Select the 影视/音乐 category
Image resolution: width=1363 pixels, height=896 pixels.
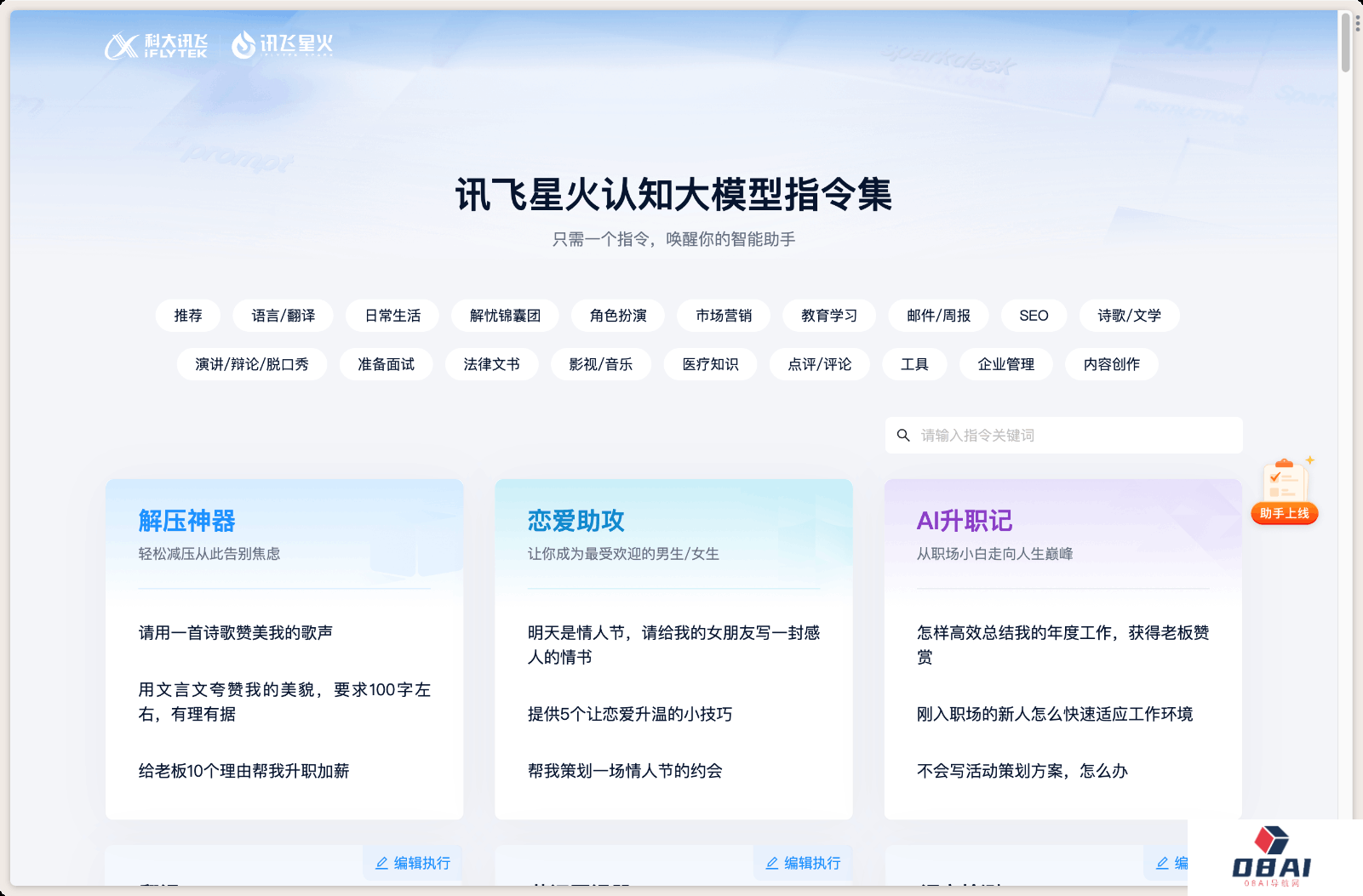click(601, 364)
